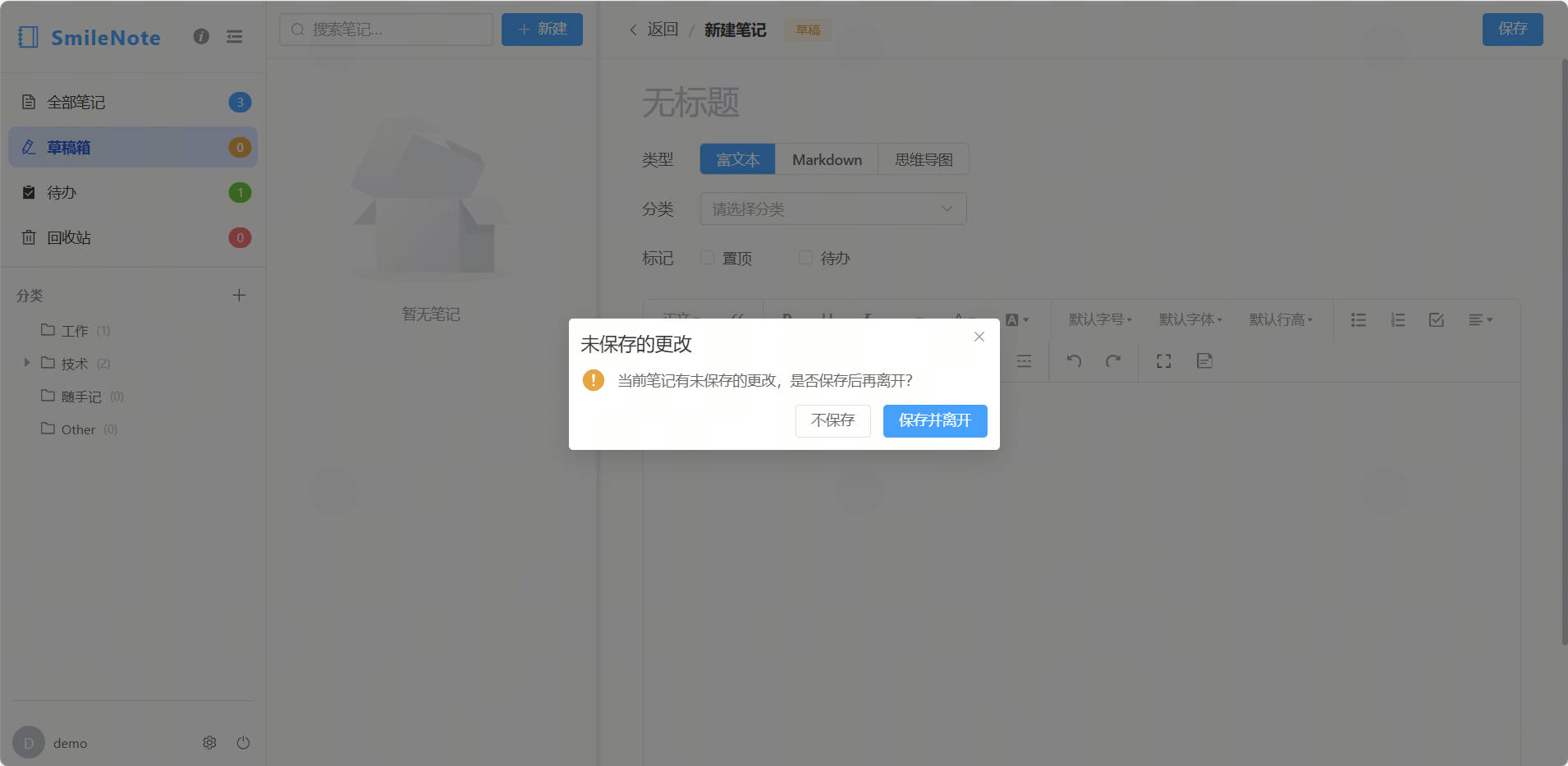This screenshot has width=1568, height=766.
Task: Open the 默认字号 font size dropdown
Action: [1100, 319]
